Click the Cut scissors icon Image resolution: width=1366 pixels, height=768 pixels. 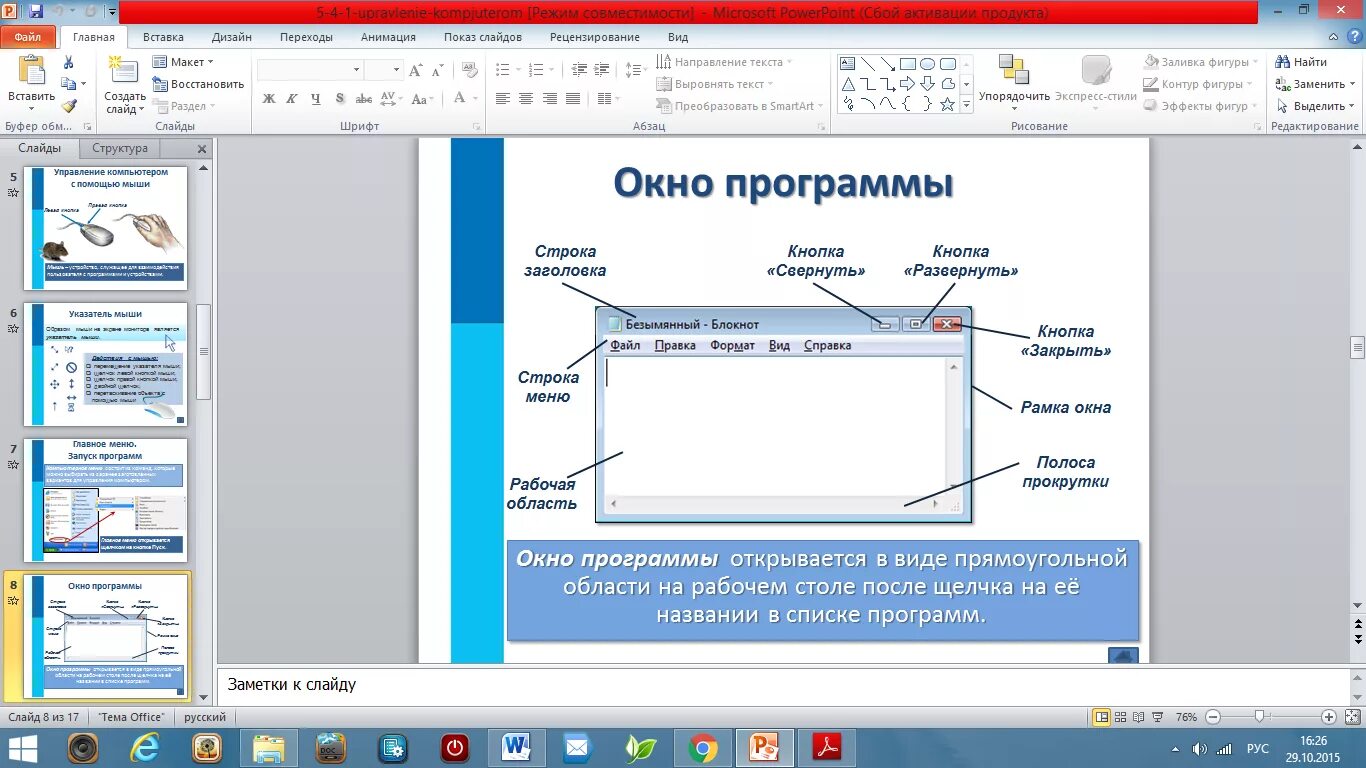pos(68,62)
